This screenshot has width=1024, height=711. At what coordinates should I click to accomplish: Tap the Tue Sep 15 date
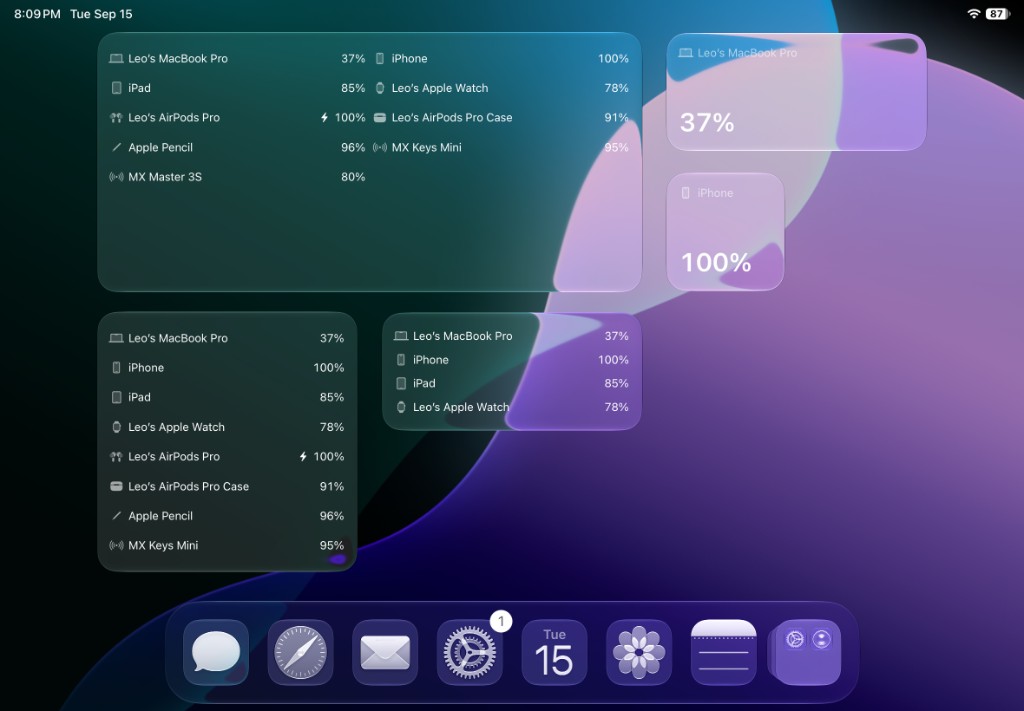(101, 14)
